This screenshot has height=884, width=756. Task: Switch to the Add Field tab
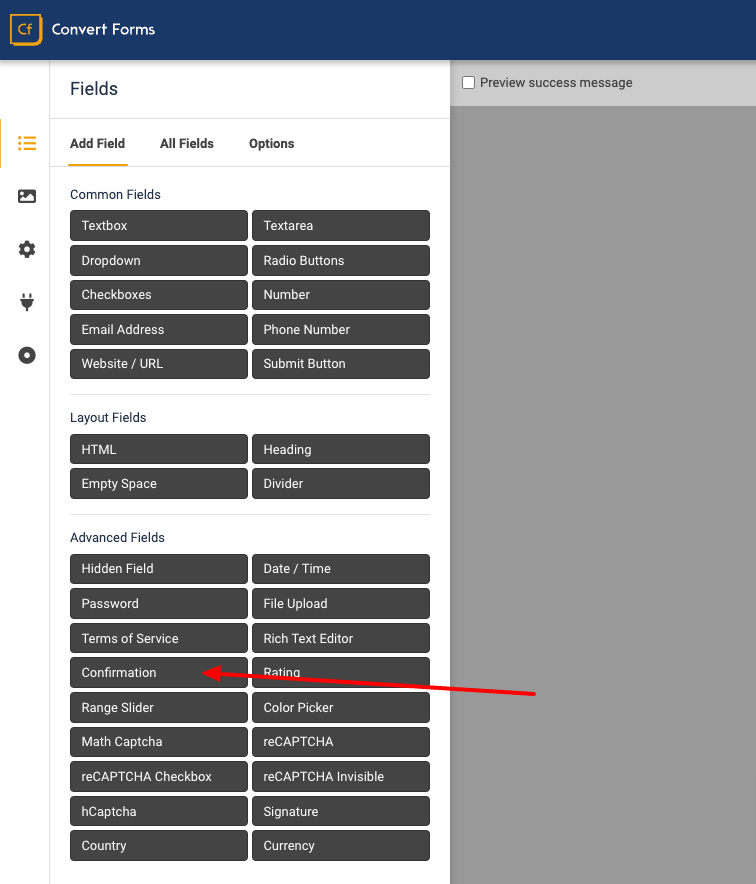98,144
